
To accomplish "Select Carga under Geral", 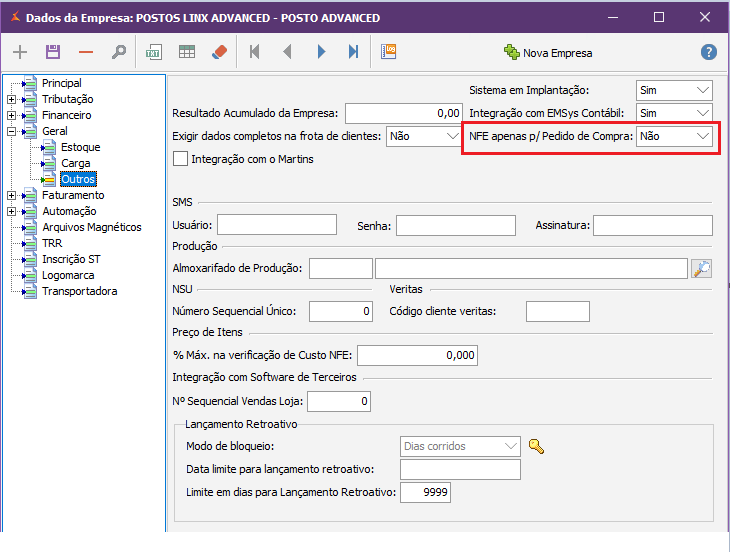I will [75, 163].
